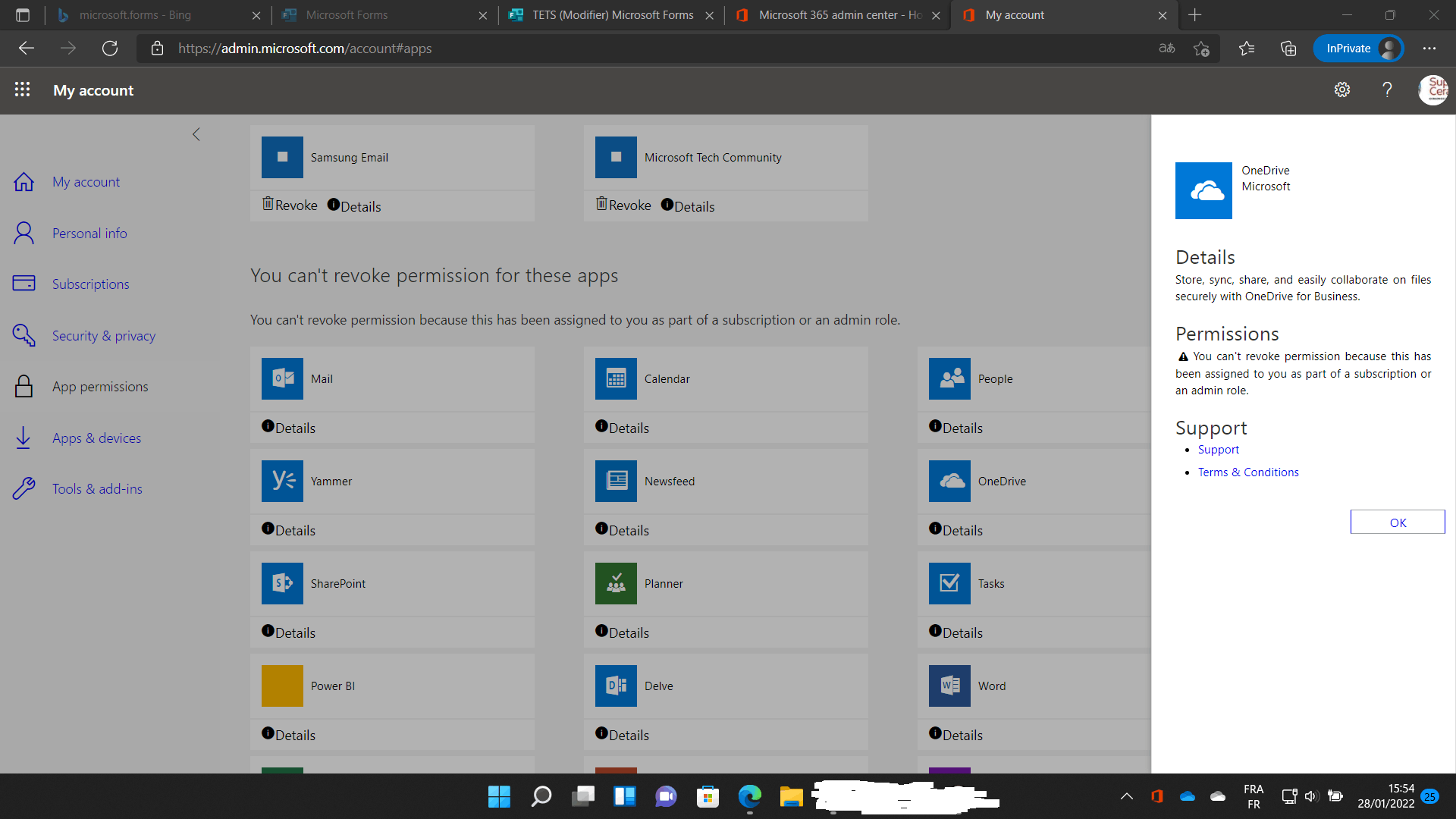Click the Yammer app icon

click(282, 481)
